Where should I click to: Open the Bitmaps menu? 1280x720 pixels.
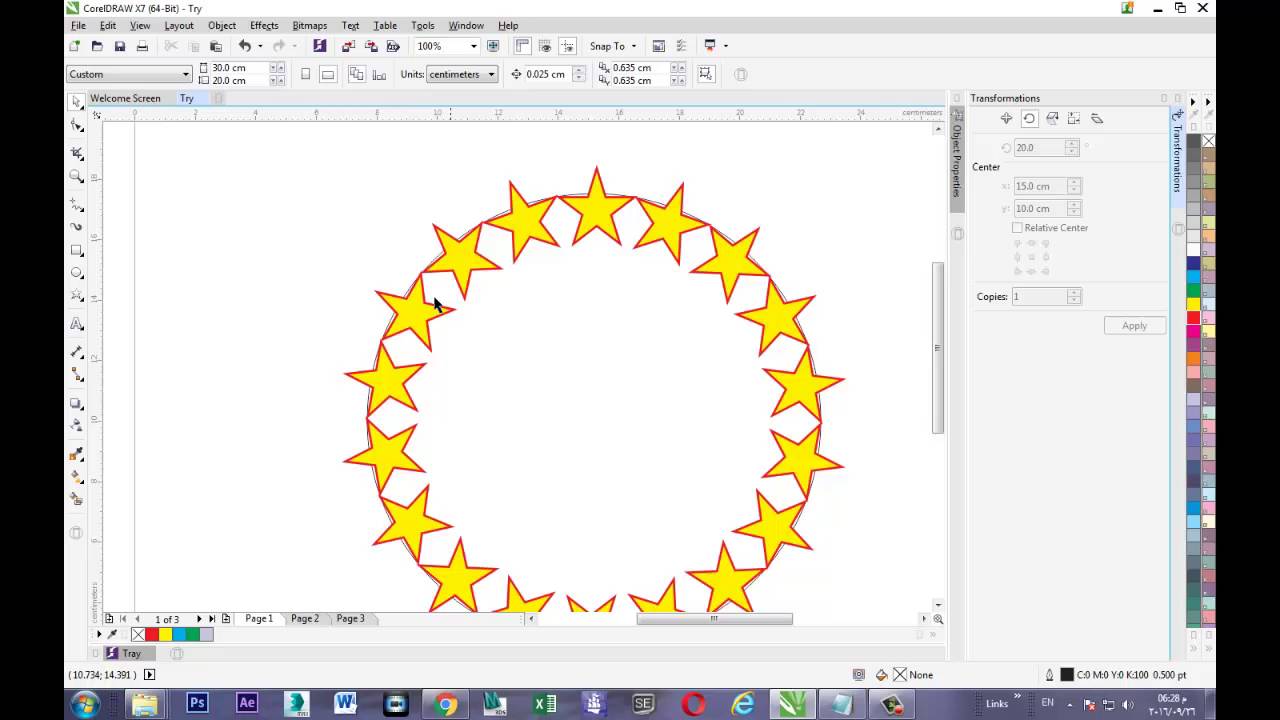309,25
